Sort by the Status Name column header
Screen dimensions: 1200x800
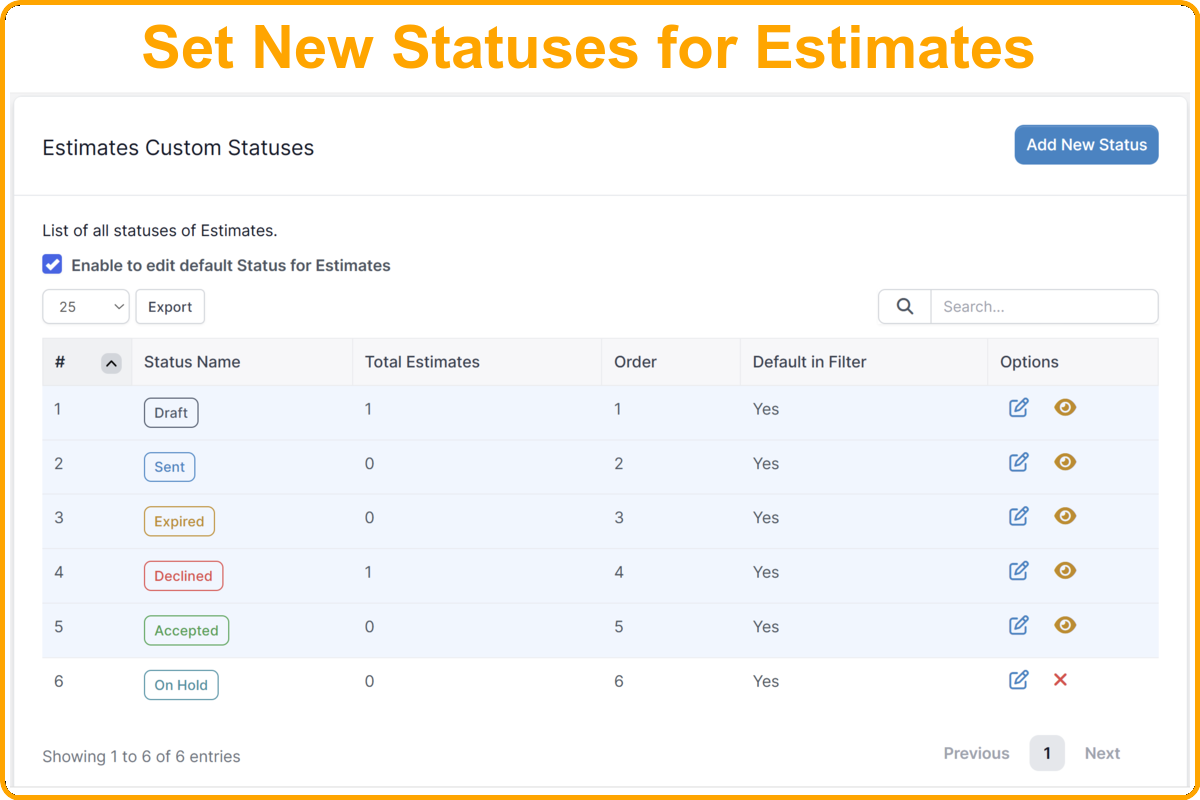pyautogui.click(x=192, y=362)
